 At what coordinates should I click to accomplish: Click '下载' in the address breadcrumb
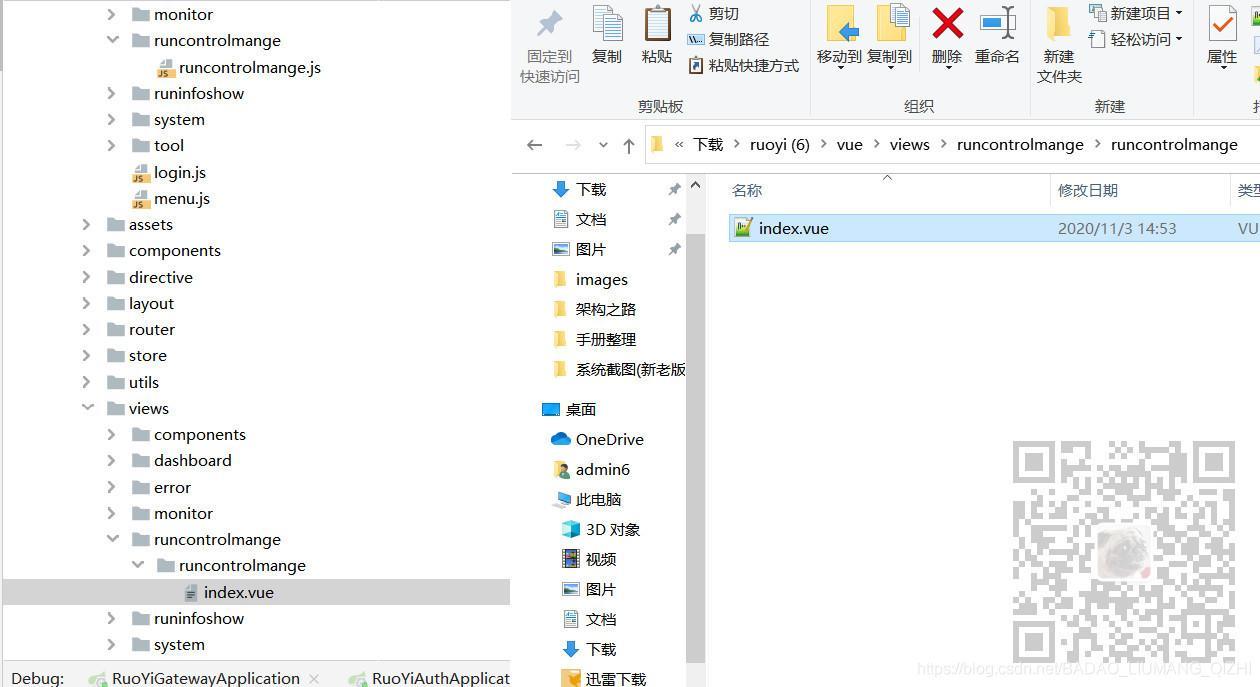pyautogui.click(x=708, y=144)
